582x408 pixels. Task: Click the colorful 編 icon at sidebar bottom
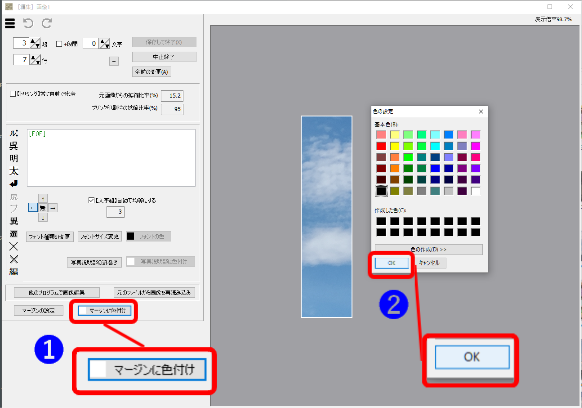14,271
